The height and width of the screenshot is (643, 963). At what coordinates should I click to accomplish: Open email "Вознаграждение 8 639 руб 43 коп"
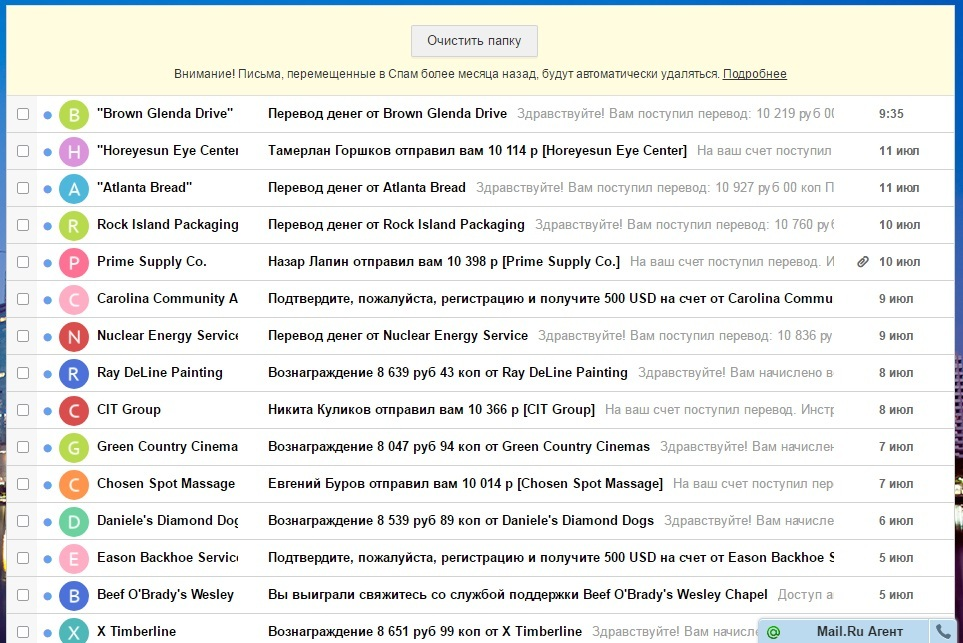tap(448, 372)
